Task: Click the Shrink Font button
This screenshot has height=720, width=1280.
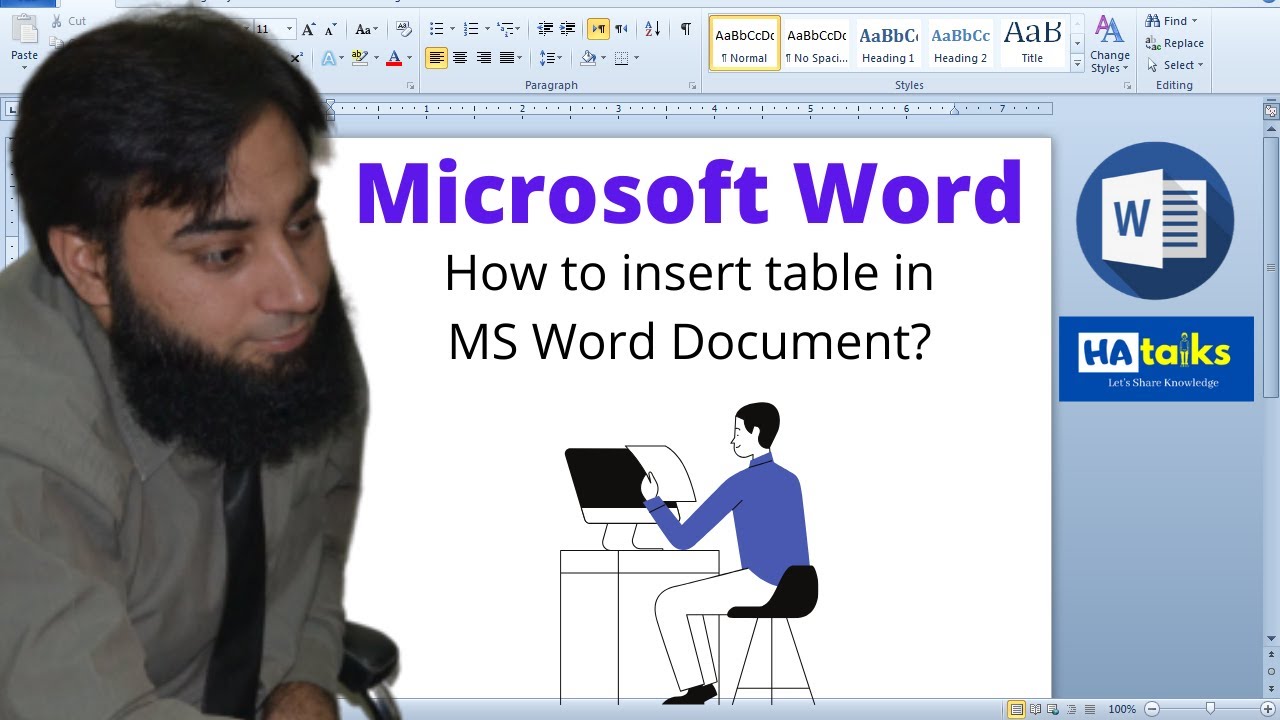Action: point(330,29)
